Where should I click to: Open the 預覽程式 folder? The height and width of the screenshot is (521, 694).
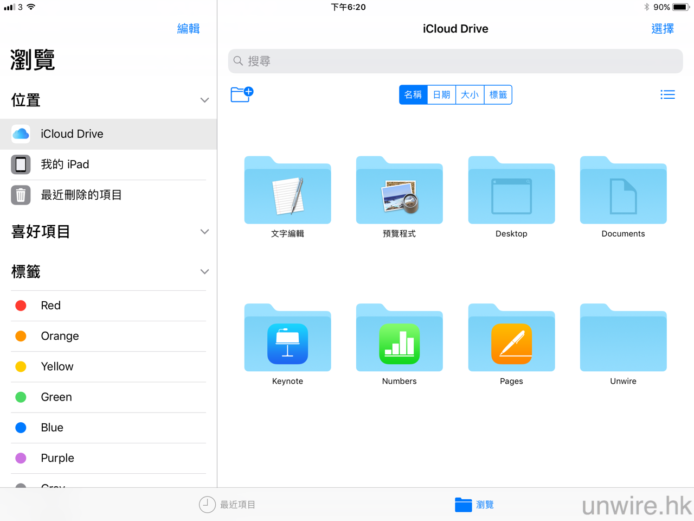point(399,192)
